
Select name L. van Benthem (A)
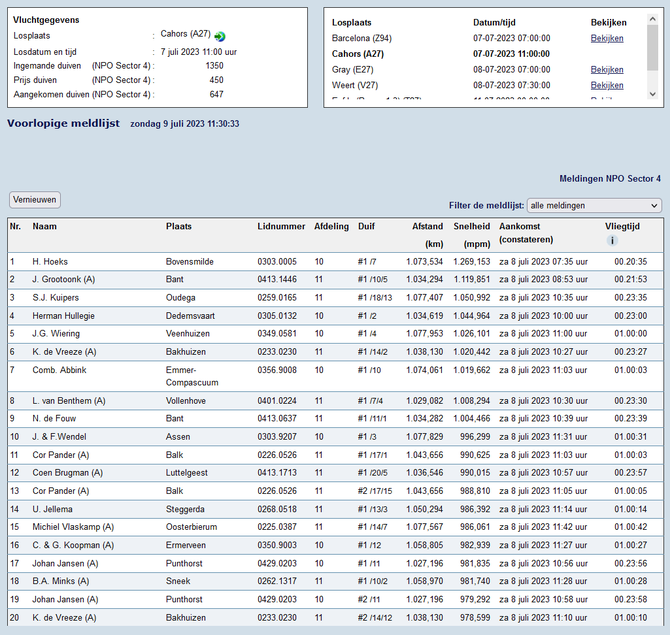coord(69,401)
